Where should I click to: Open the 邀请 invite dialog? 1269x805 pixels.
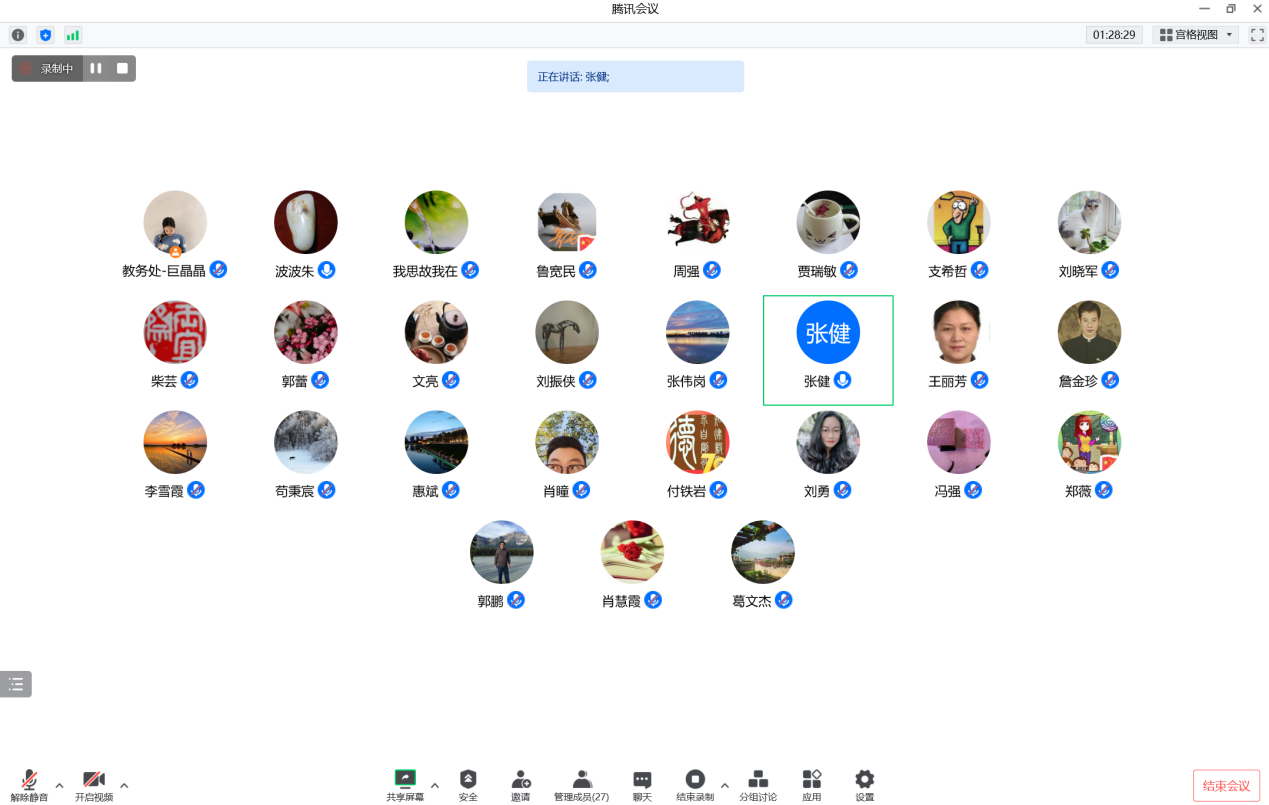coord(521,785)
